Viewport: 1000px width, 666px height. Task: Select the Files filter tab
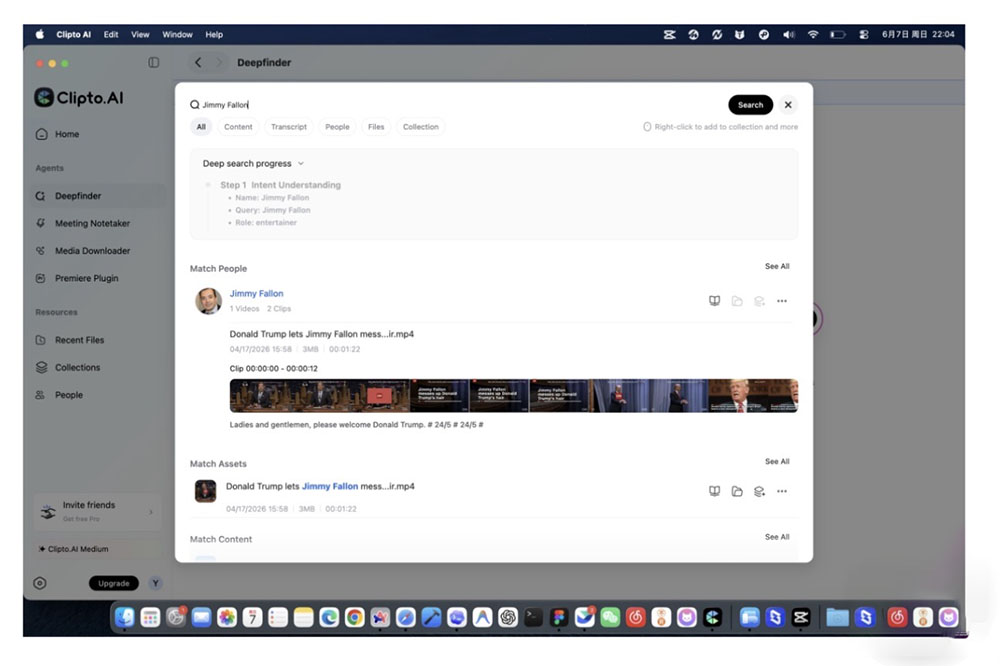click(376, 127)
